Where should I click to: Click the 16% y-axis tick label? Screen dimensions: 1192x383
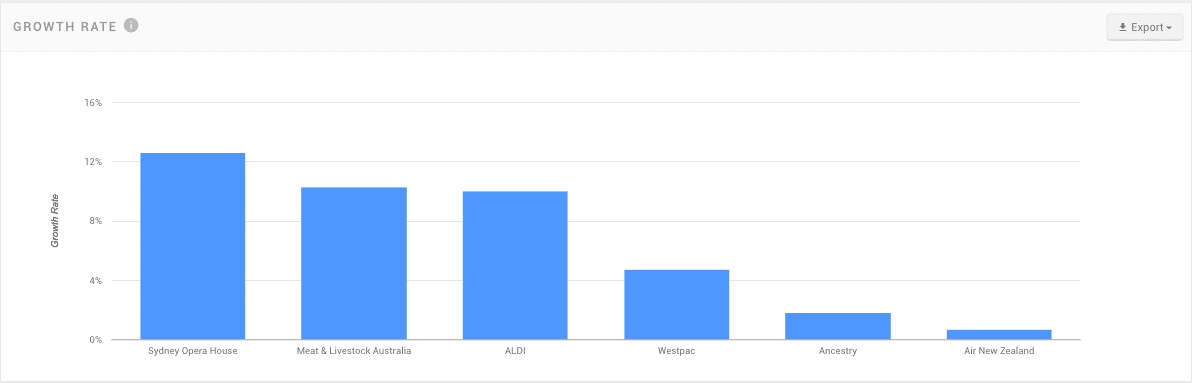(x=94, y=103)
